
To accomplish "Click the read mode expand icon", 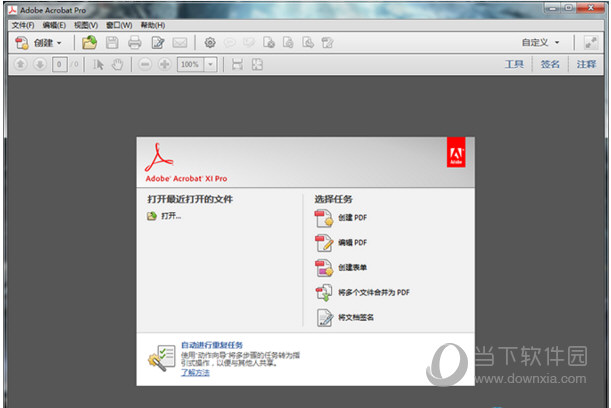I will pos(591,42).
